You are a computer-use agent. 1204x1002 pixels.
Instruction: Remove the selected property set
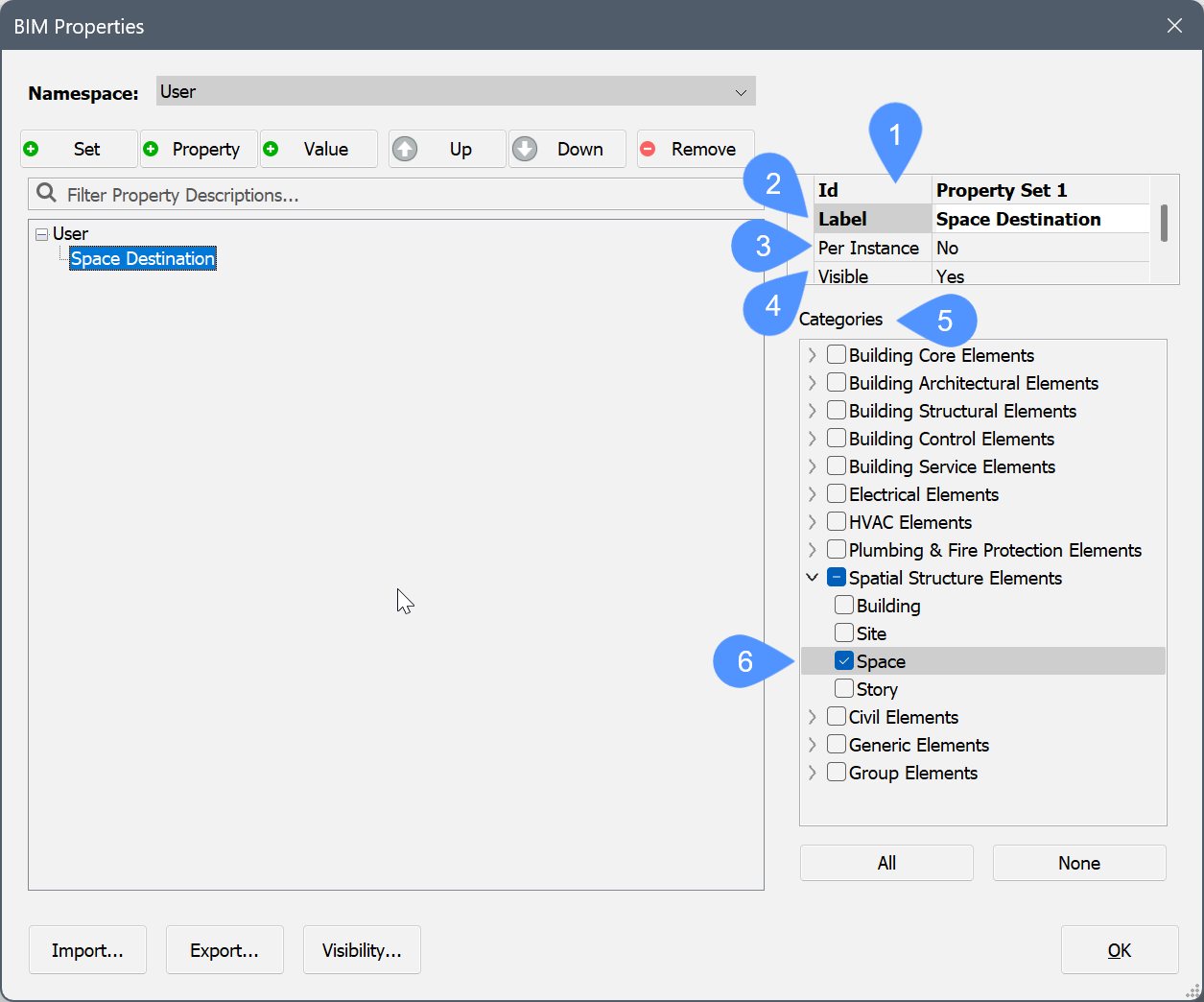(696, 149)
